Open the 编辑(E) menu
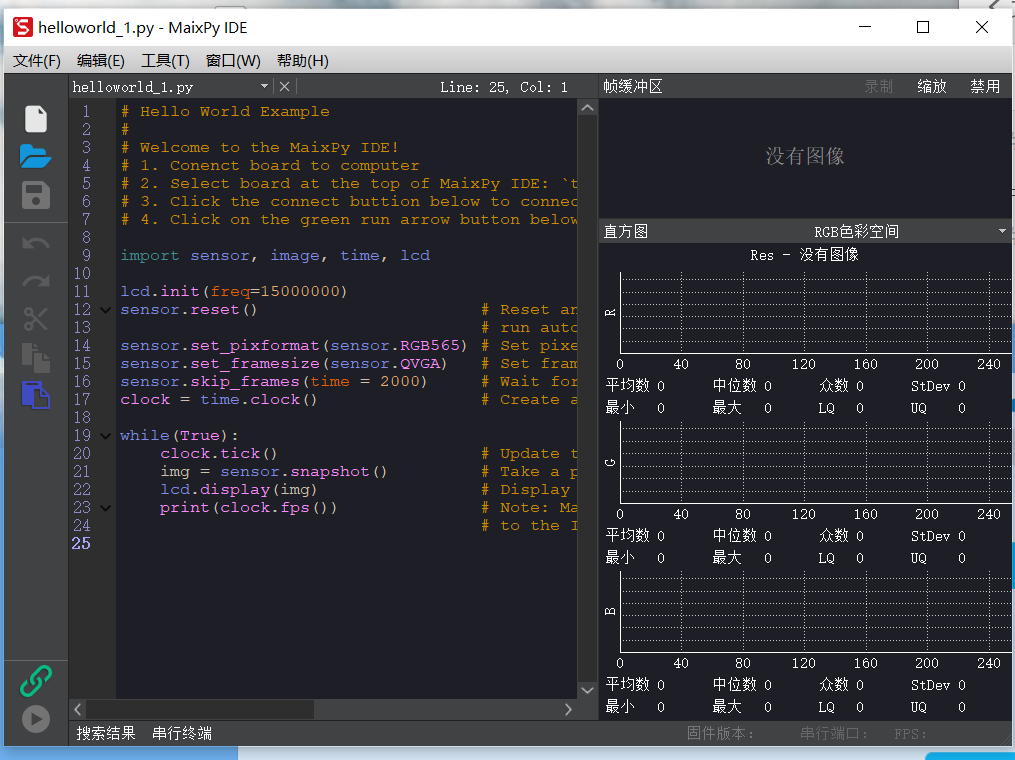 click(x=100, y=61)
